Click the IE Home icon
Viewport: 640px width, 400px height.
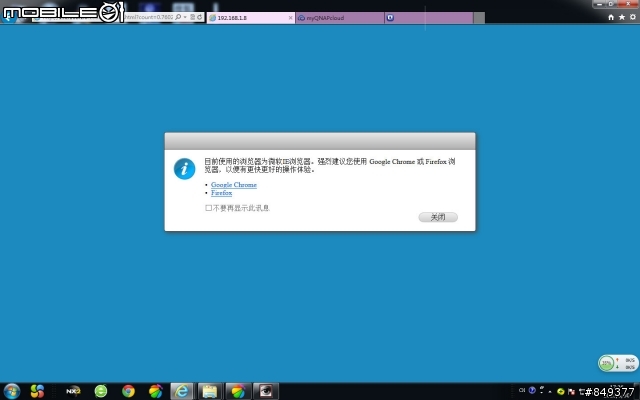pos(611,17)
